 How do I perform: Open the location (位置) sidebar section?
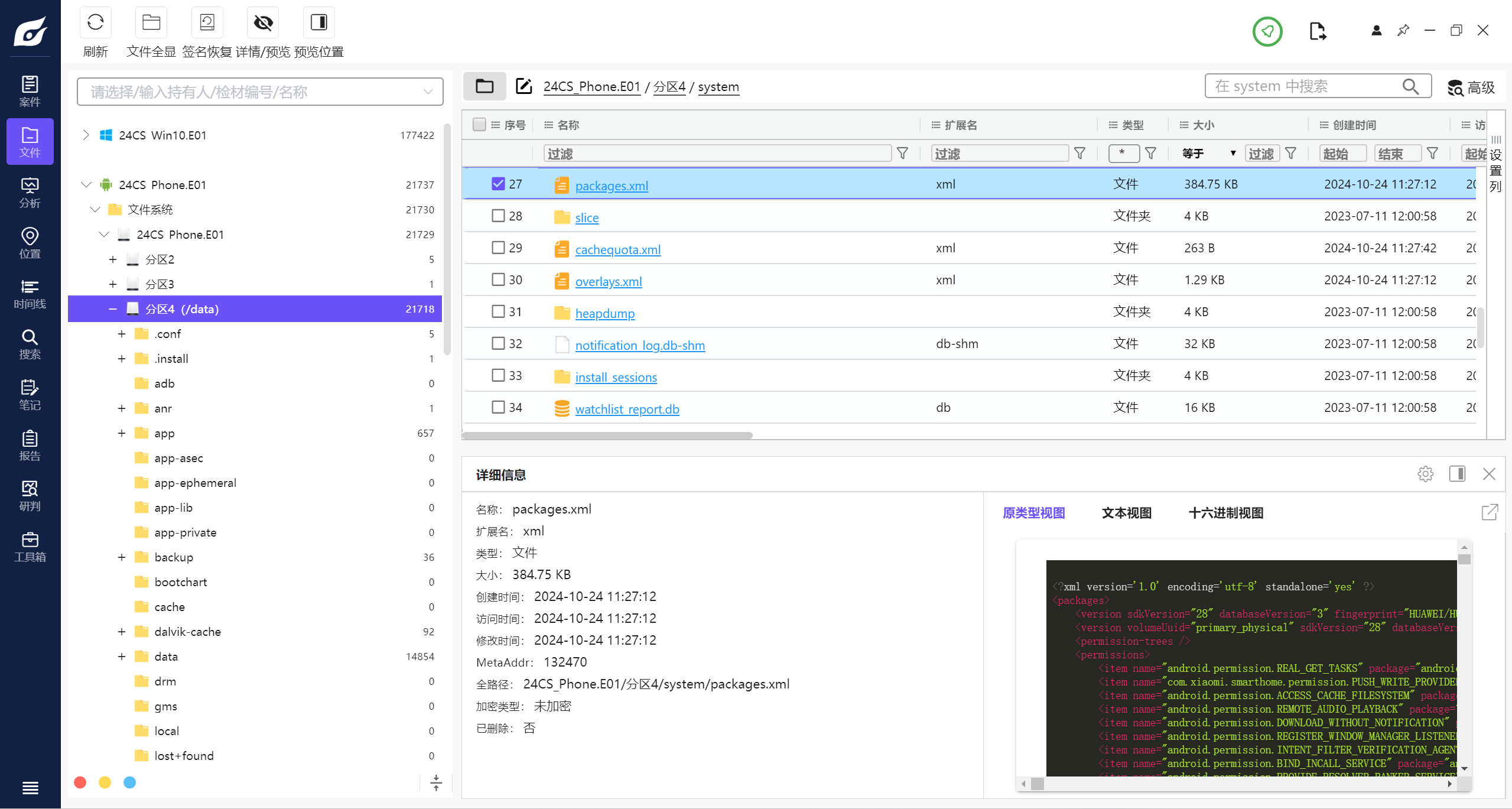(x=30, y=243)
